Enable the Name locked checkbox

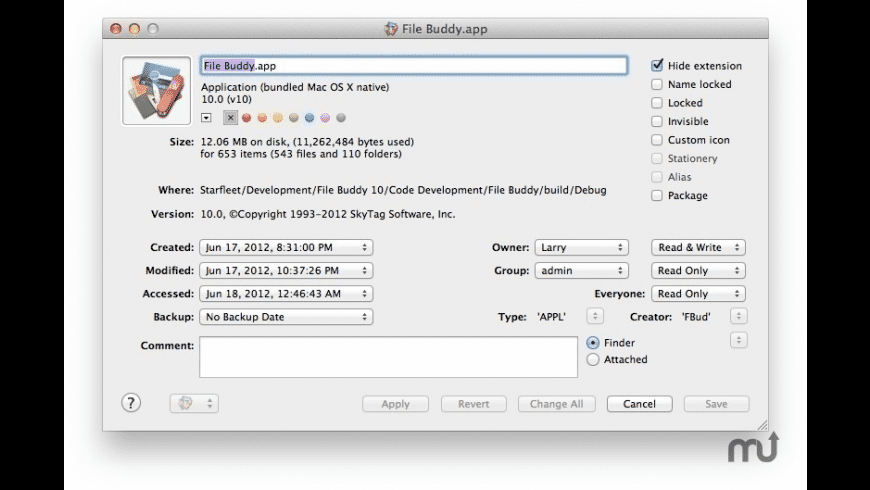tap(657, 84)
